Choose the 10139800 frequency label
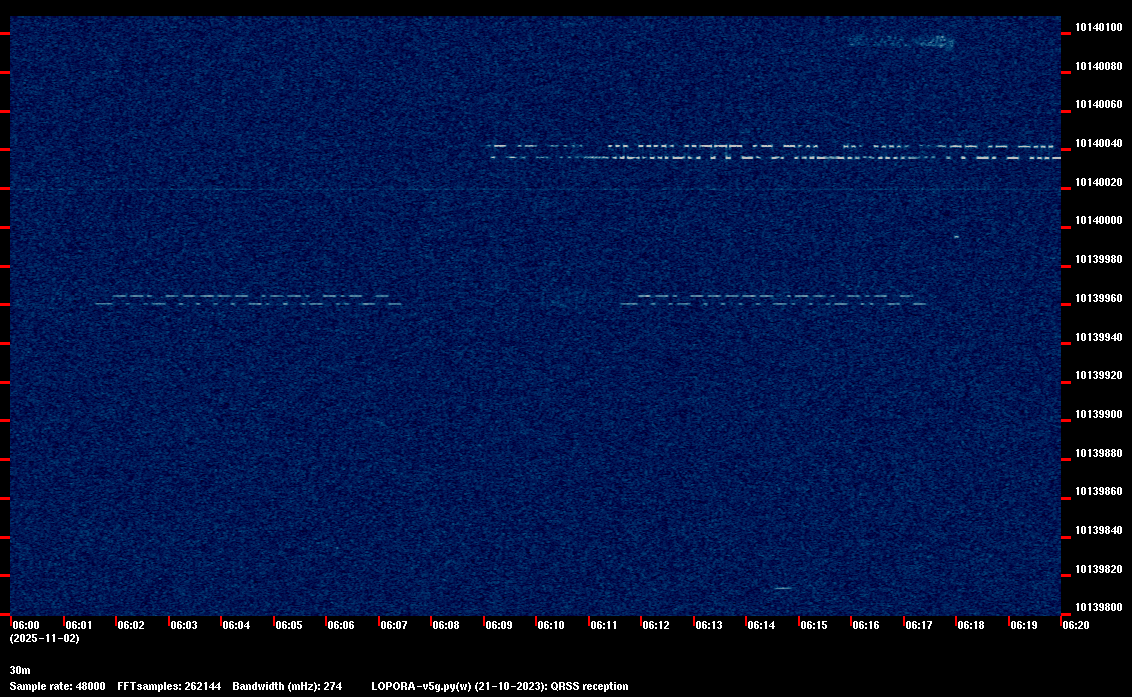This screenshot has height=697, width=1132. pos(1098,607)
